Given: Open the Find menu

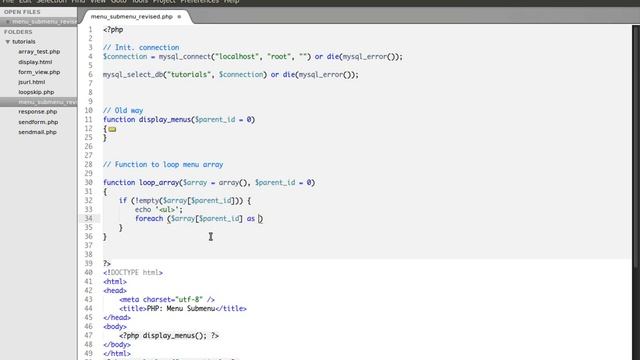Looking at the screenshot, I should click(78, 2).
